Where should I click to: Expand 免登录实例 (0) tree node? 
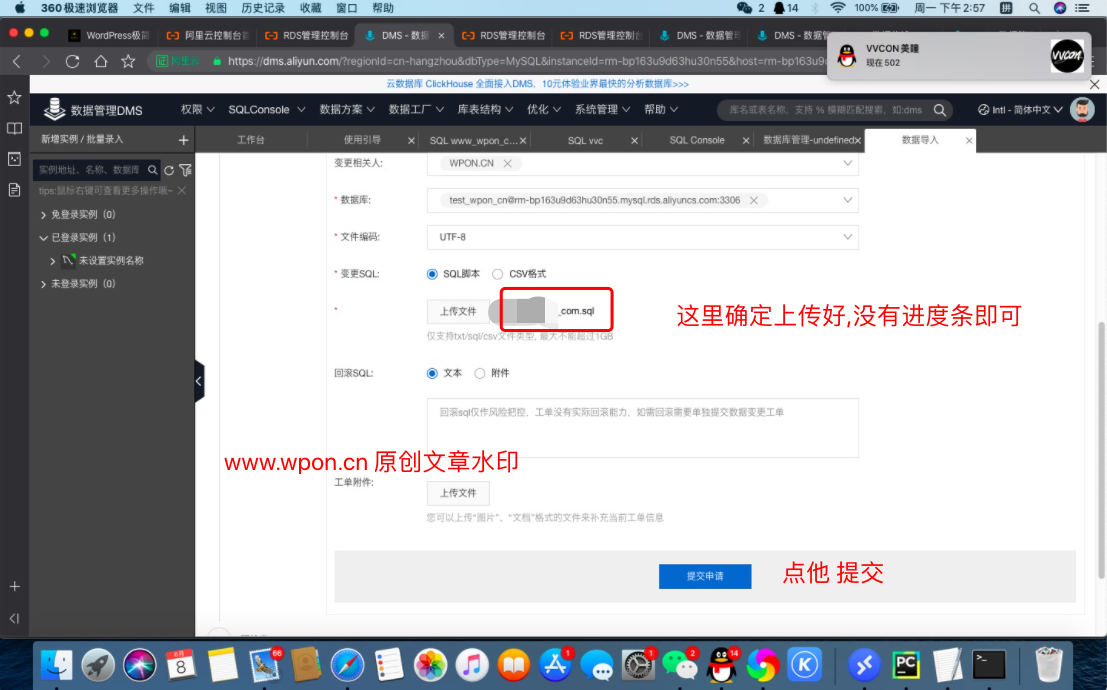[43, 215]
